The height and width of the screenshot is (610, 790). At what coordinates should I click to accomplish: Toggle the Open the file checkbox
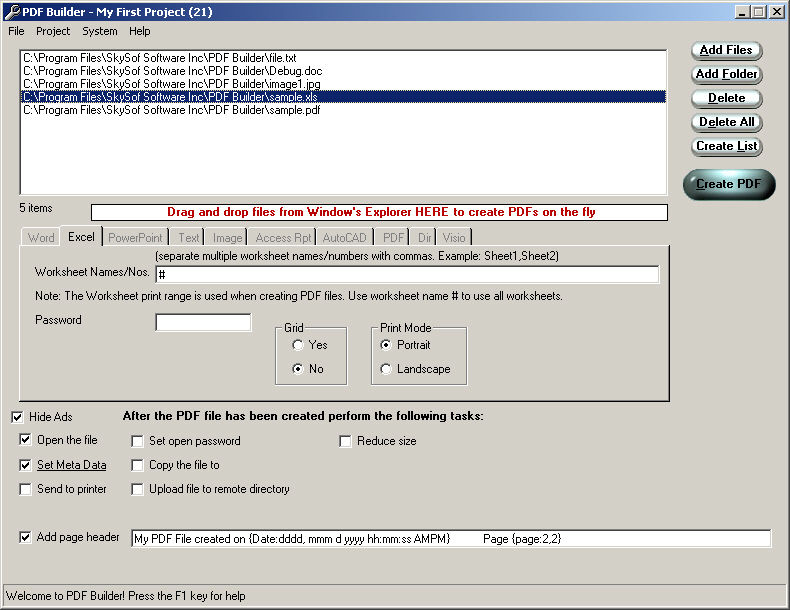(25, 440)
